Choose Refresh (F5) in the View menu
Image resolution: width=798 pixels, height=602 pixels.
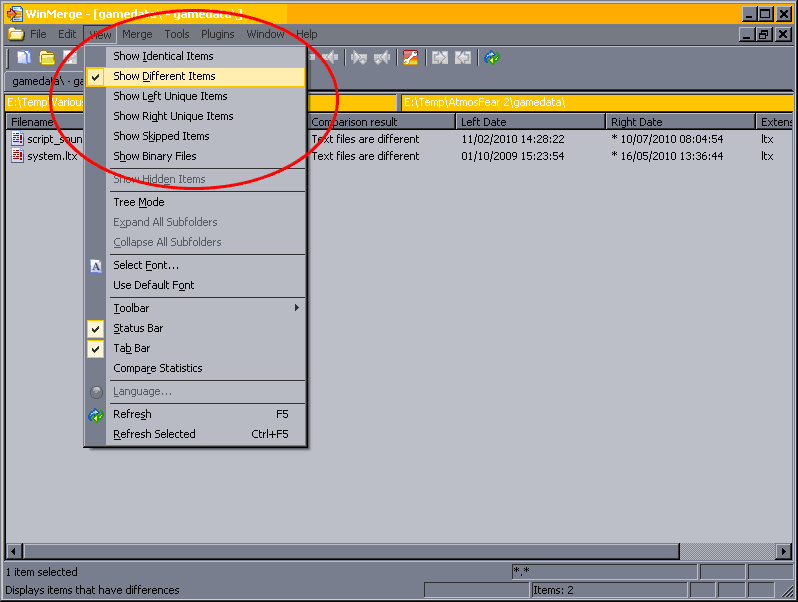point(195,414)
